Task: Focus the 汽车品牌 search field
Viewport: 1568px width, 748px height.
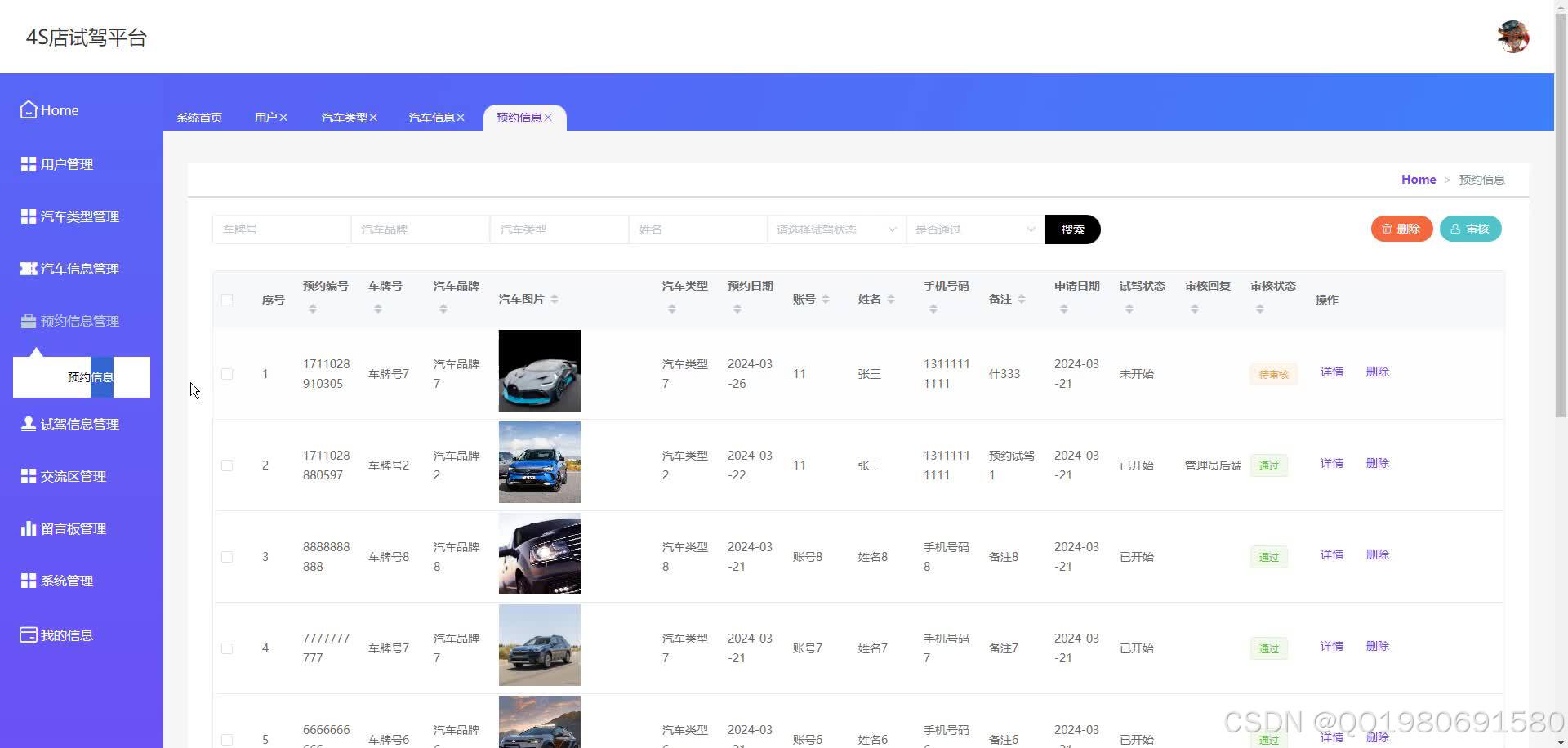Action: coord(421,229)
